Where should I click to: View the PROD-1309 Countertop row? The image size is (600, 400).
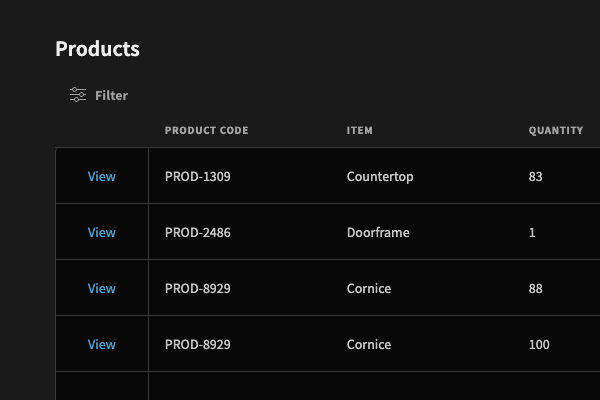click(101, 176)
